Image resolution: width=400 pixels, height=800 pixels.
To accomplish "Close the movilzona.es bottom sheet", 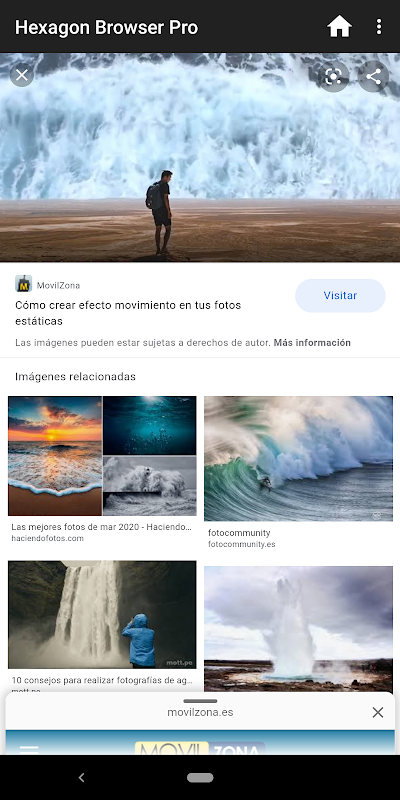I will coord(378,712).
